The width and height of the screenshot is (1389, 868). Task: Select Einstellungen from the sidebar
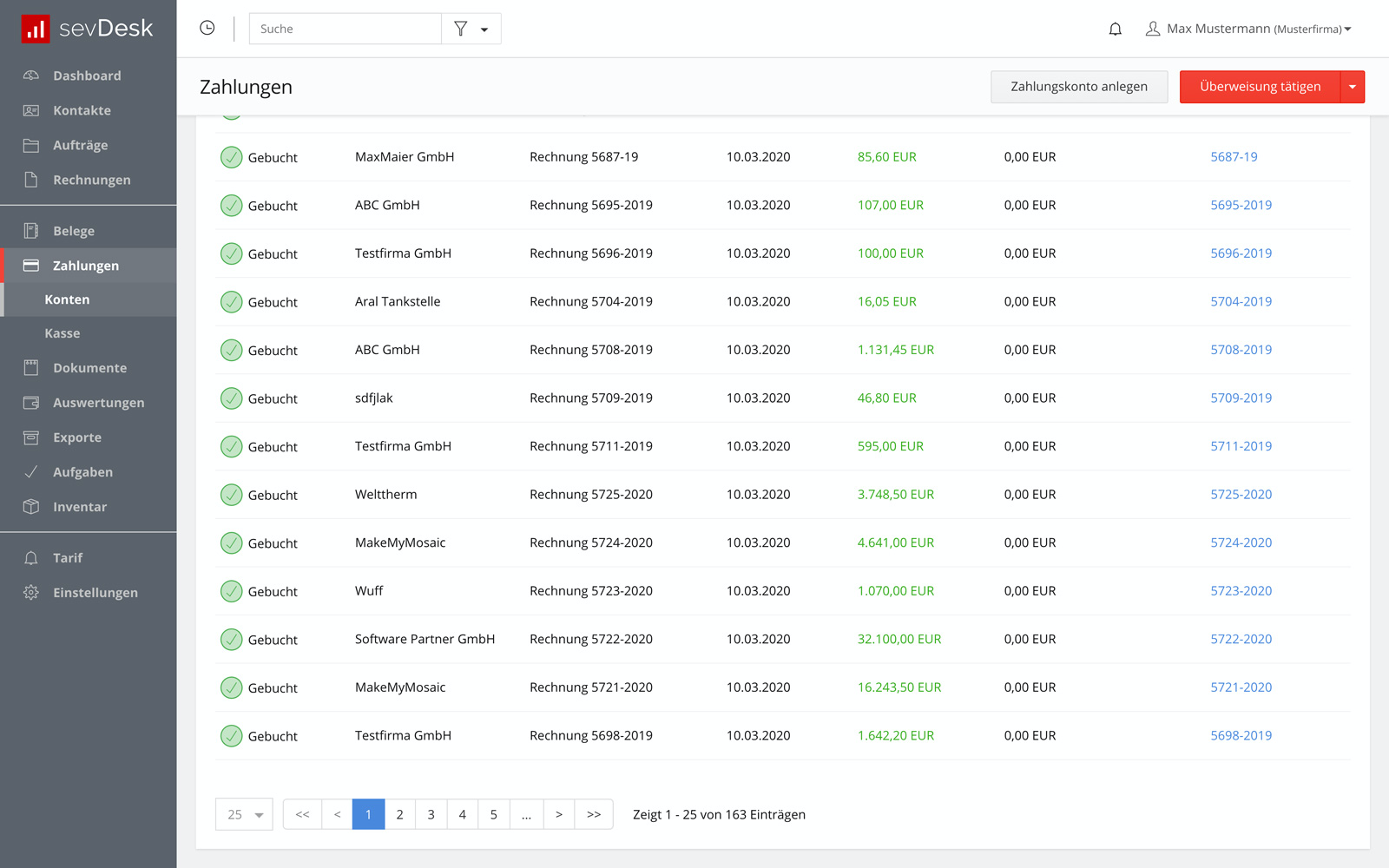(x=95, y=592)
